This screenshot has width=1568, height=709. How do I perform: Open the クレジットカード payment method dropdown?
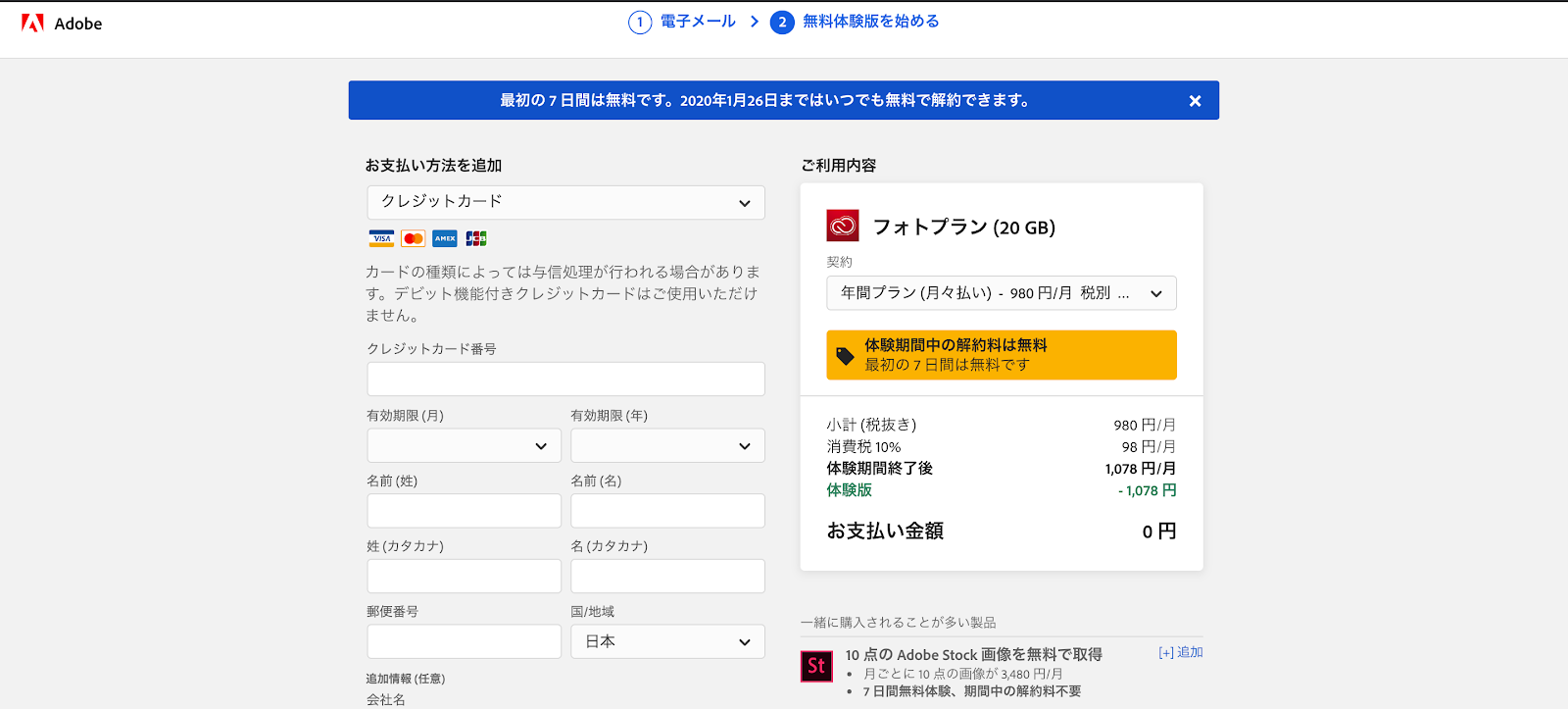click(565, 202)
